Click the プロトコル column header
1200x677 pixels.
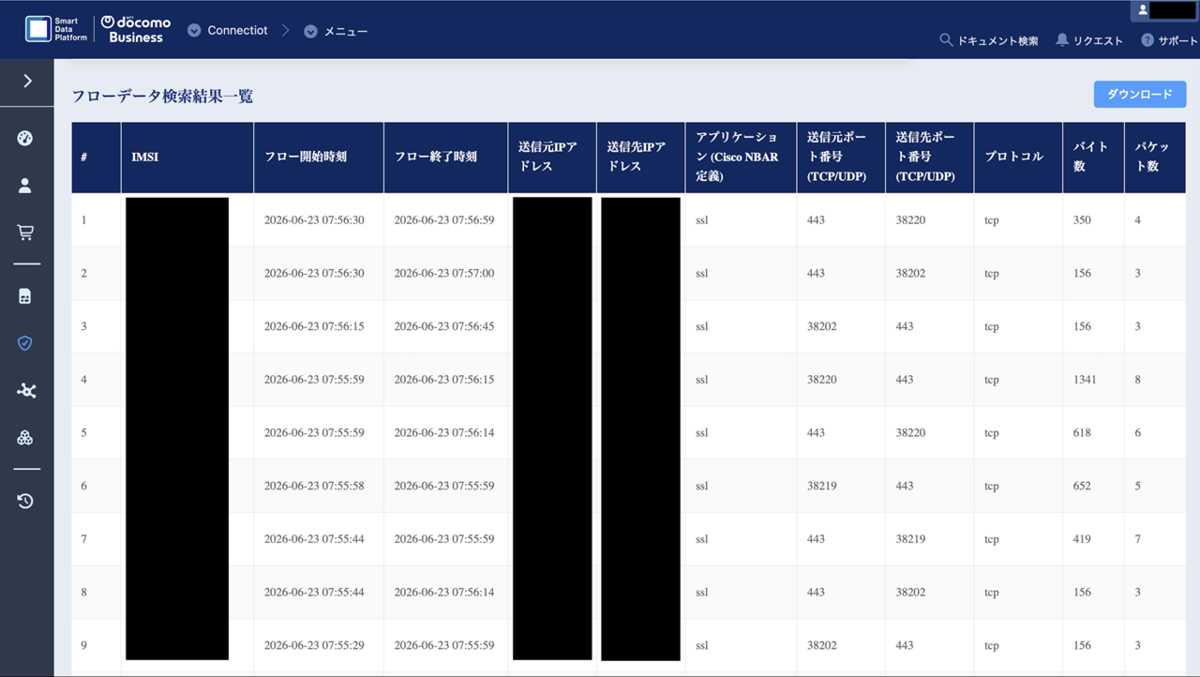click(x=1018, y=157)
